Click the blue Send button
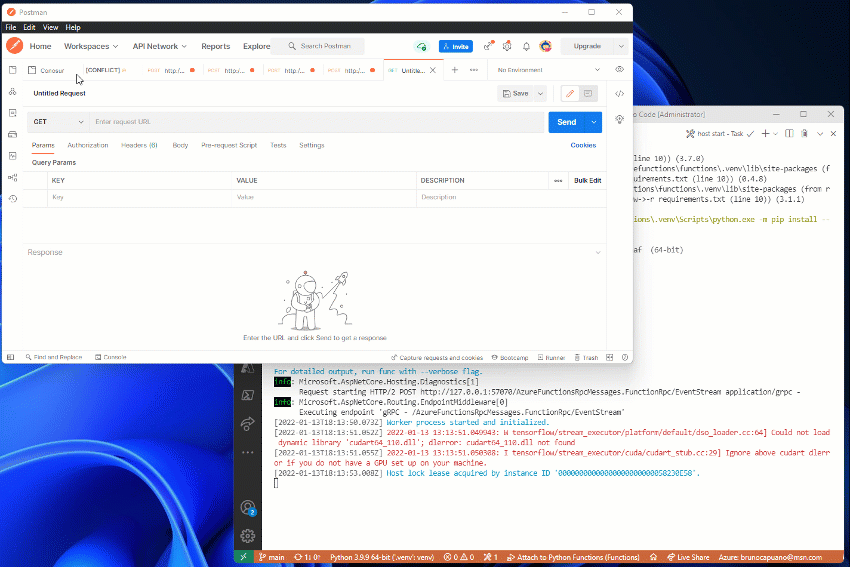 567,122
